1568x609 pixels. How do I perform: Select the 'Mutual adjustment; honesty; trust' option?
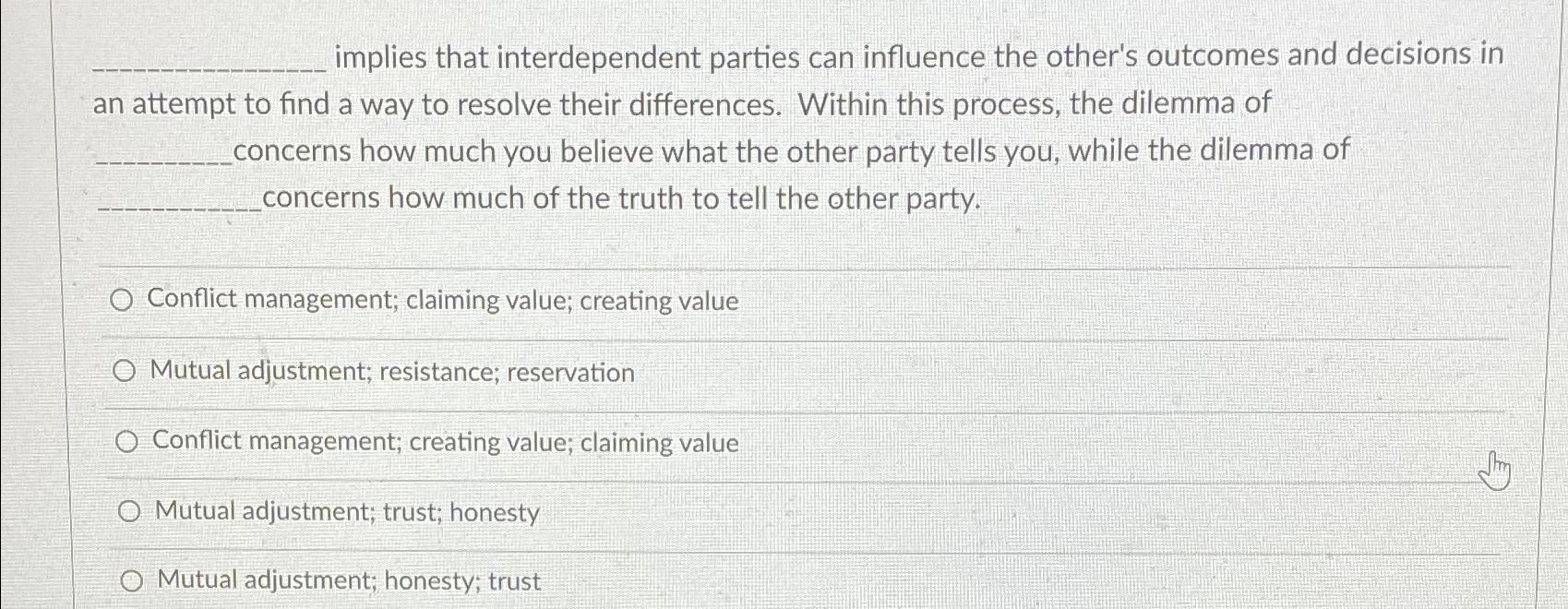(x=132, y=579)
